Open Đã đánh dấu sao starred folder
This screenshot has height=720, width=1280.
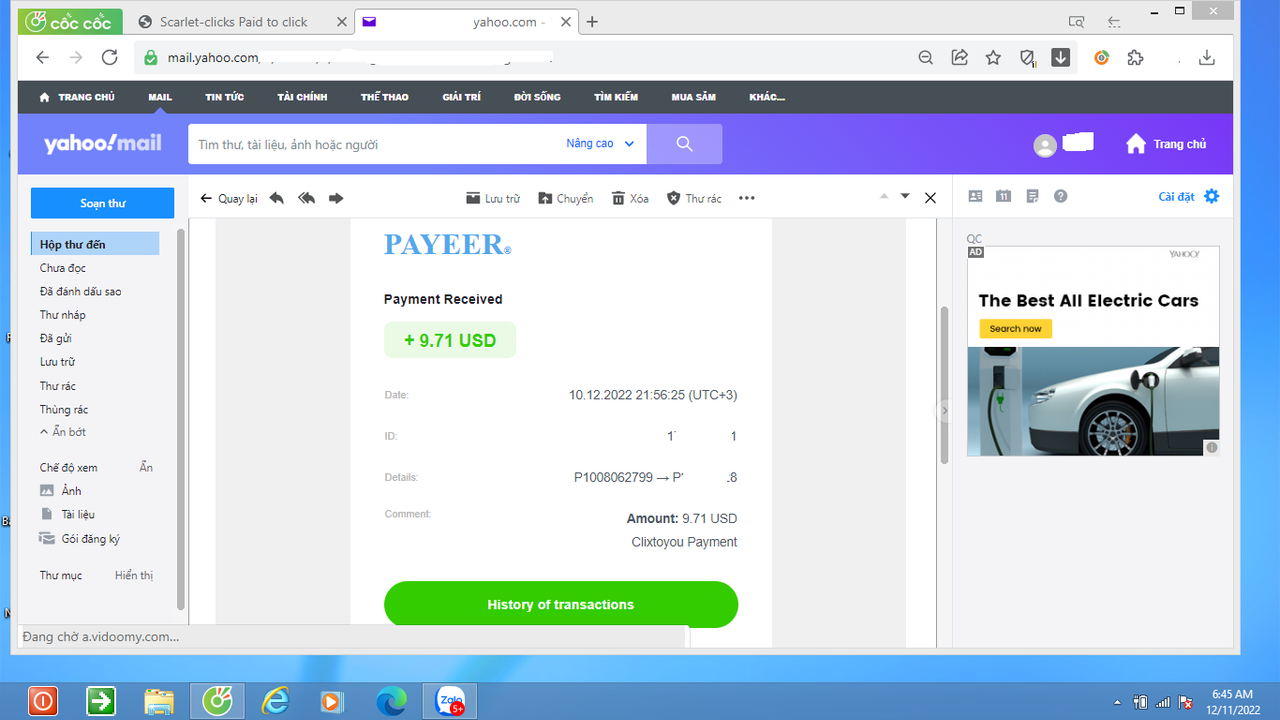click(x=81, y=291)
